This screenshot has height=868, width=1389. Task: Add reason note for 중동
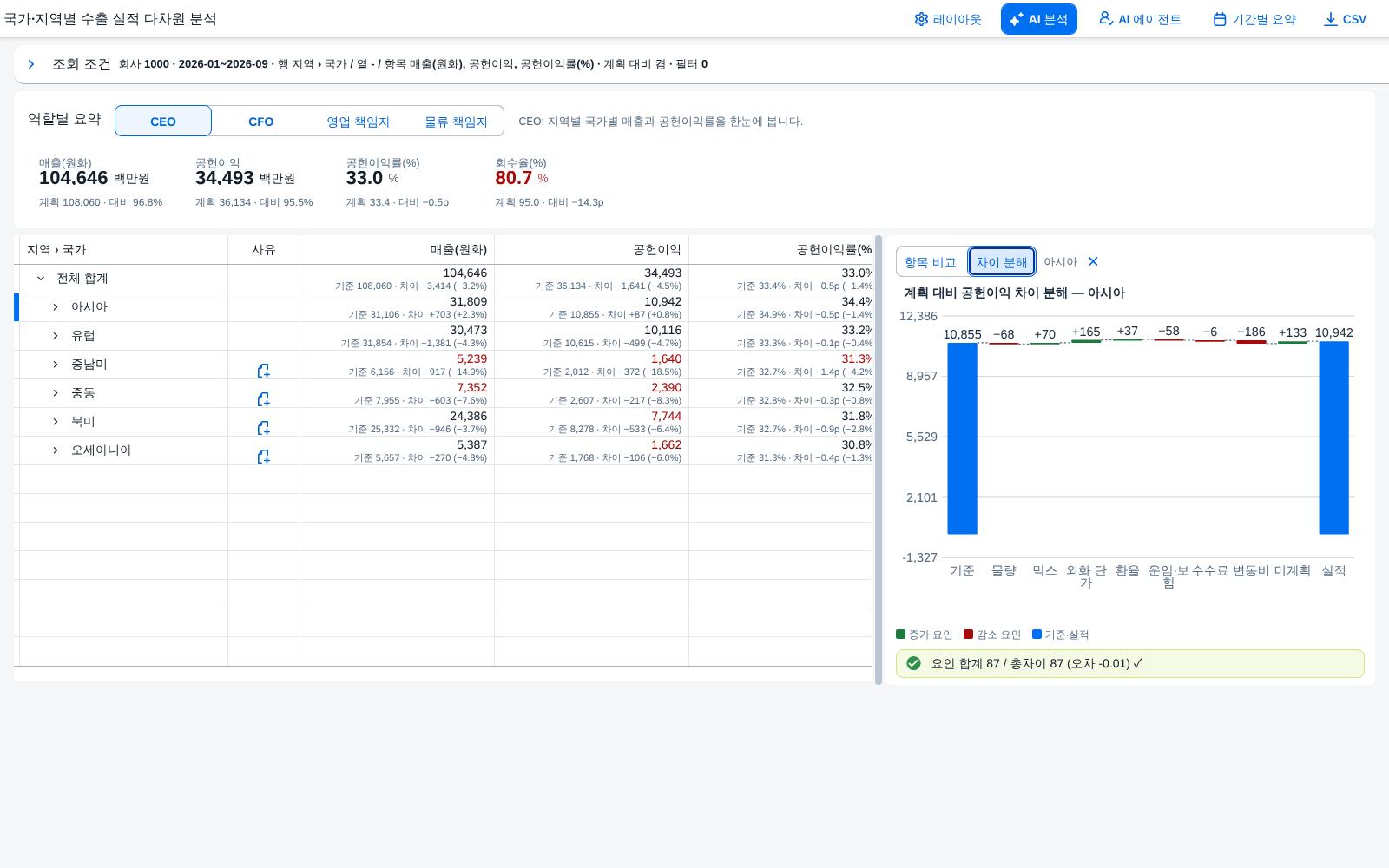263,399
